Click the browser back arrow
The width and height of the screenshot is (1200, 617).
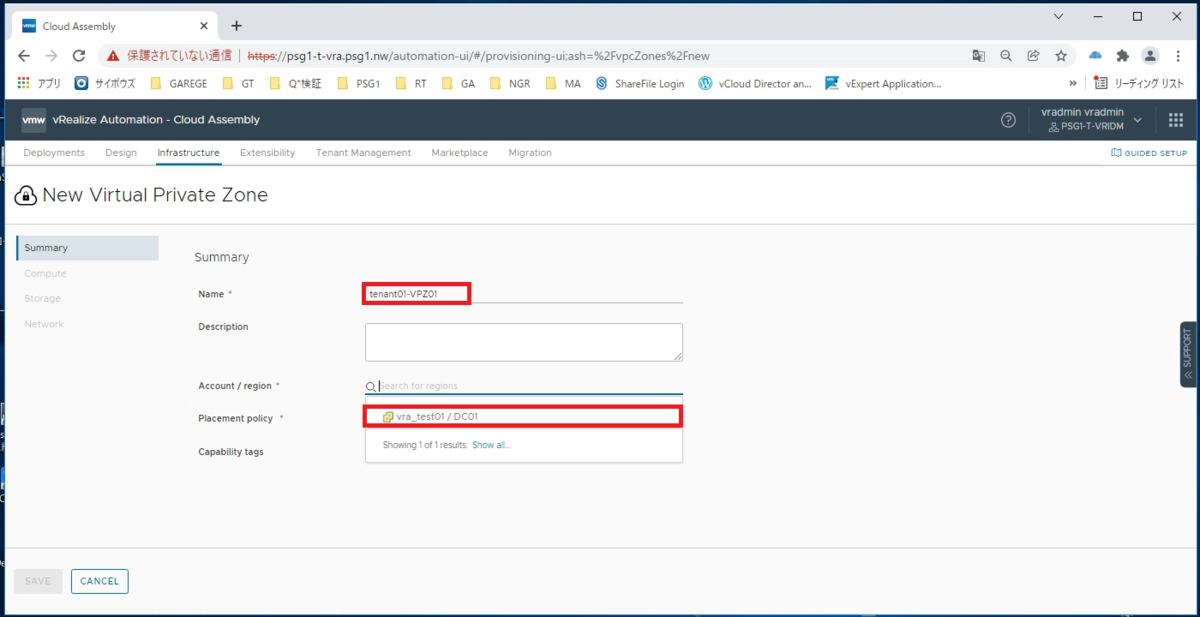tap(24, 56)
